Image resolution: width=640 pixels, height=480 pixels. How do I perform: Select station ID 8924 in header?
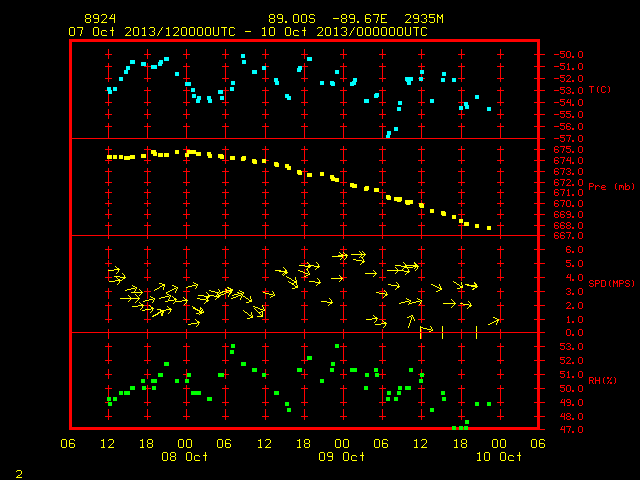100,19
